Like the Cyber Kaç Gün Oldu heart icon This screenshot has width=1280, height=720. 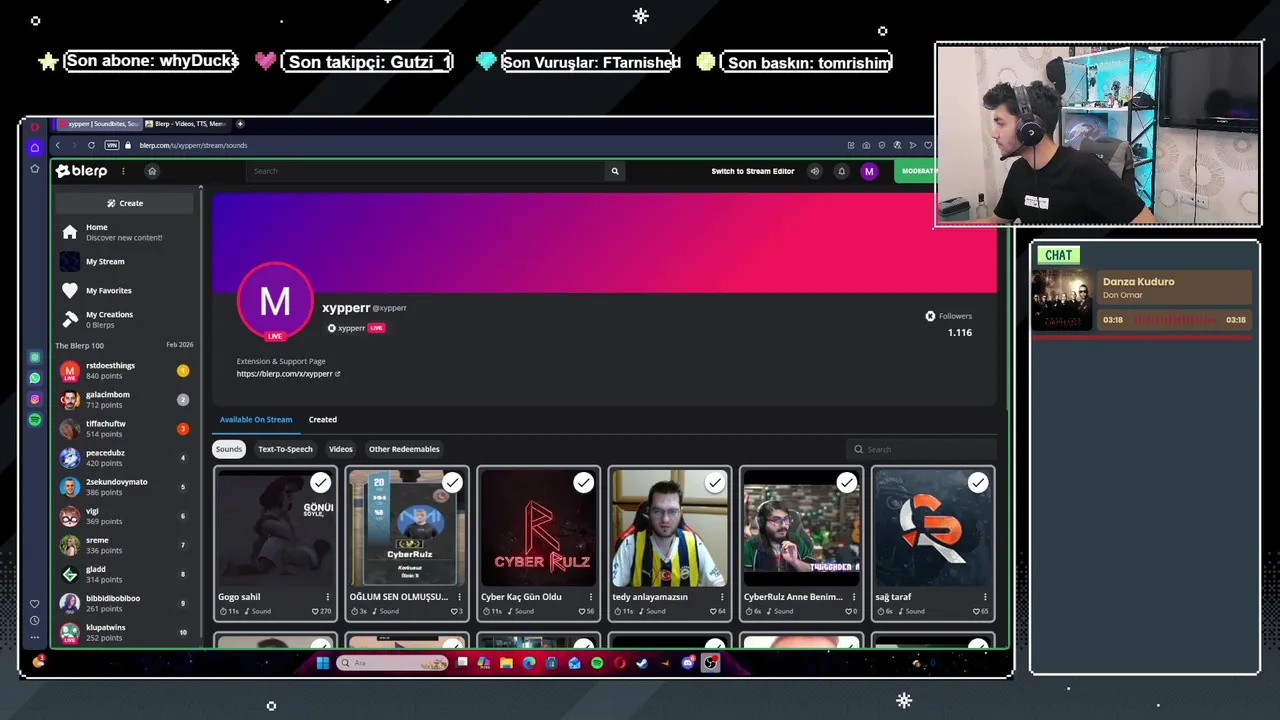click(x=582, y=611)
